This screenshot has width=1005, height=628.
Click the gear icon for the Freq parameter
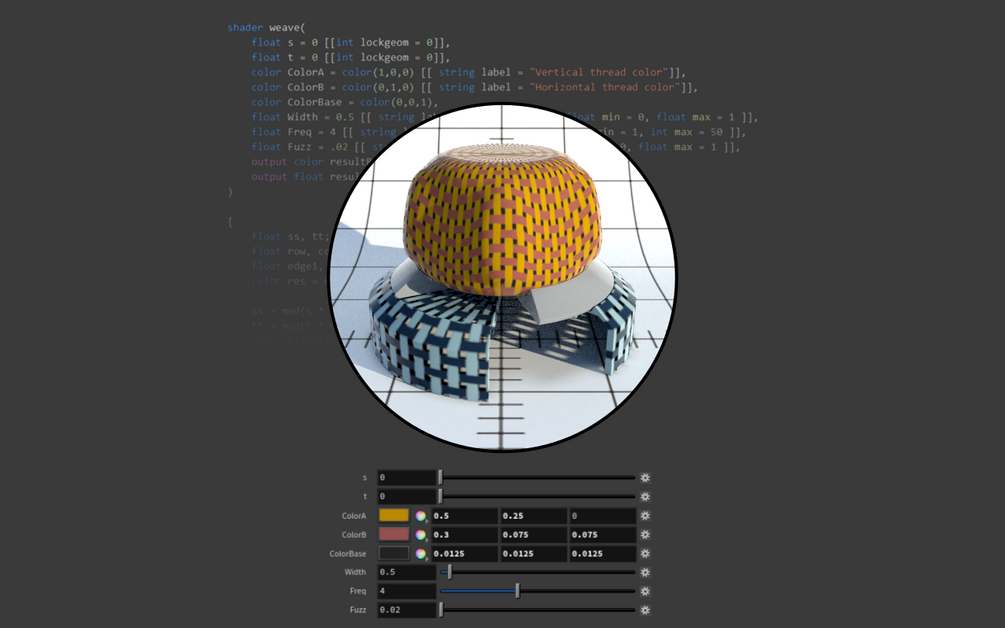point(645,591)
